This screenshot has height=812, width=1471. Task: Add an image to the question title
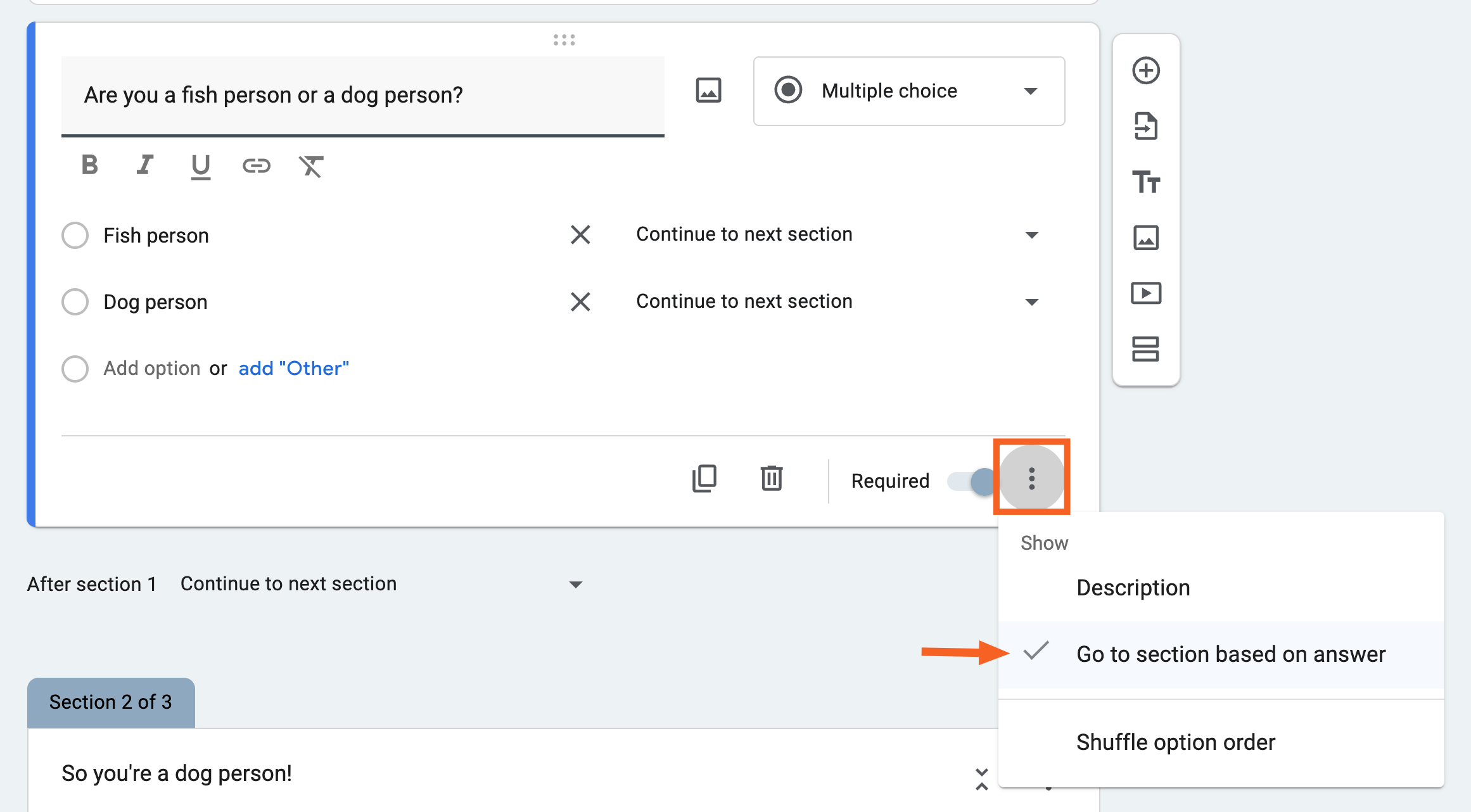click(708, 91)
